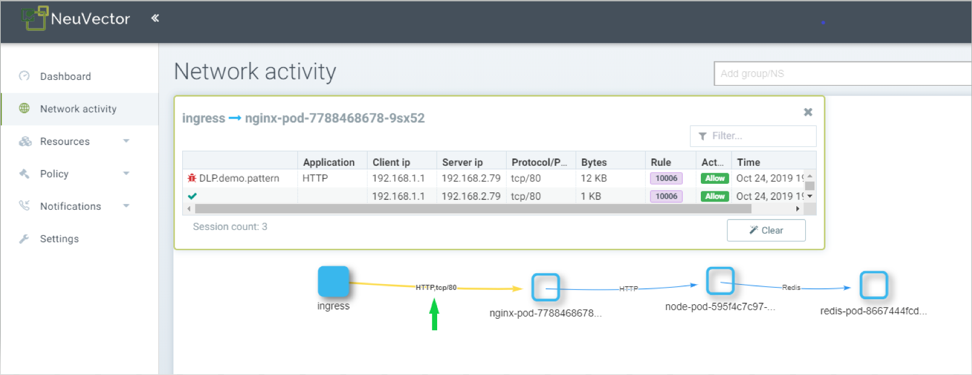Click the Policy gavel icon
This screenshot has width=972, height=375.
[25, 174]
